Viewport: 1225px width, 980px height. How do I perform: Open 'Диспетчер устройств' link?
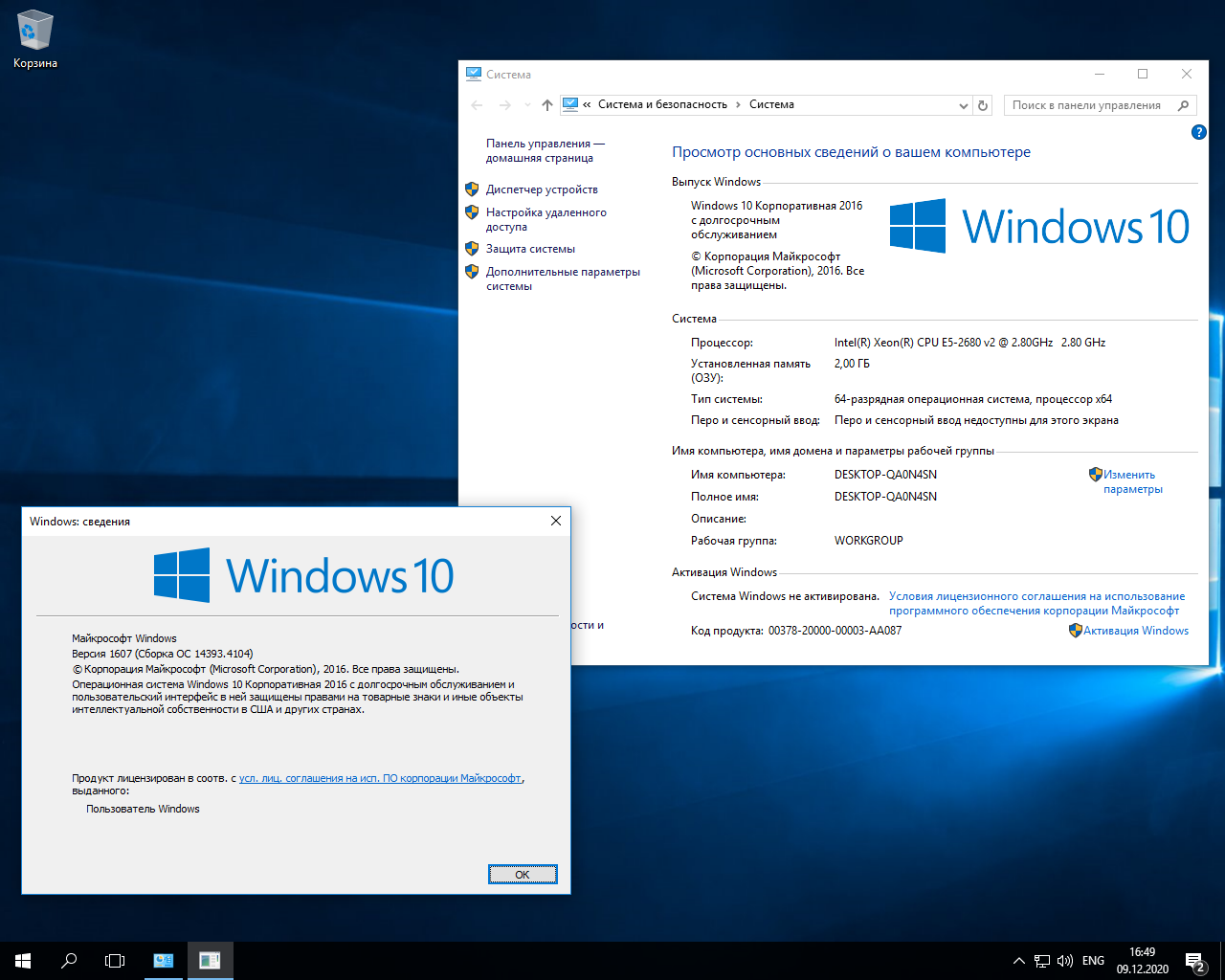point(542,189)
